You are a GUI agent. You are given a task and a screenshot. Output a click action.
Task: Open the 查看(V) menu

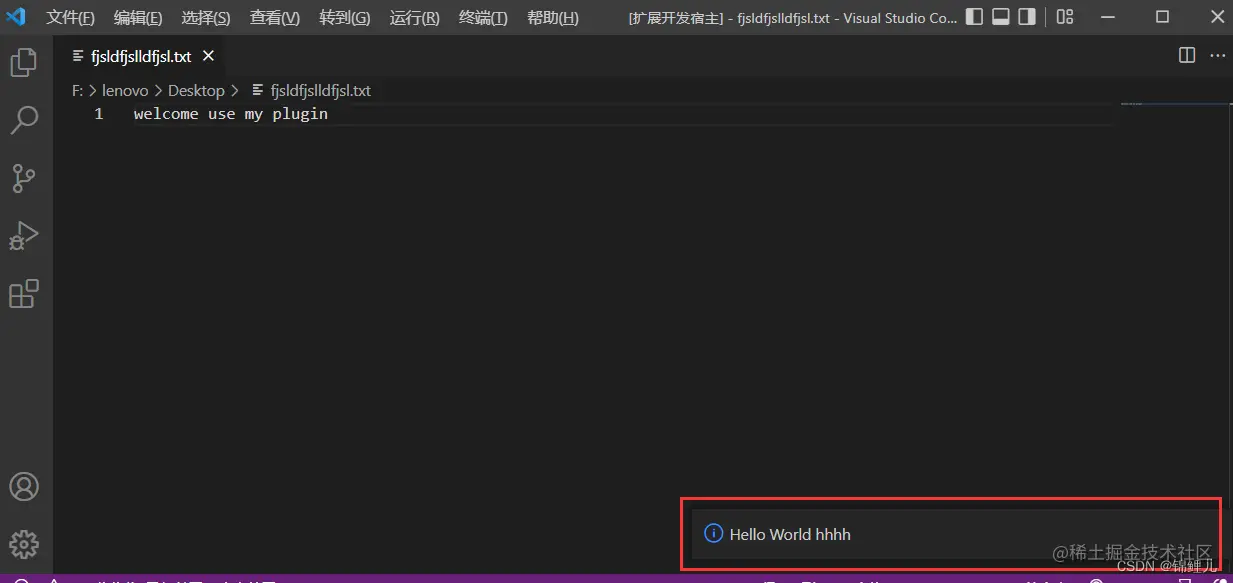[275, 18]
